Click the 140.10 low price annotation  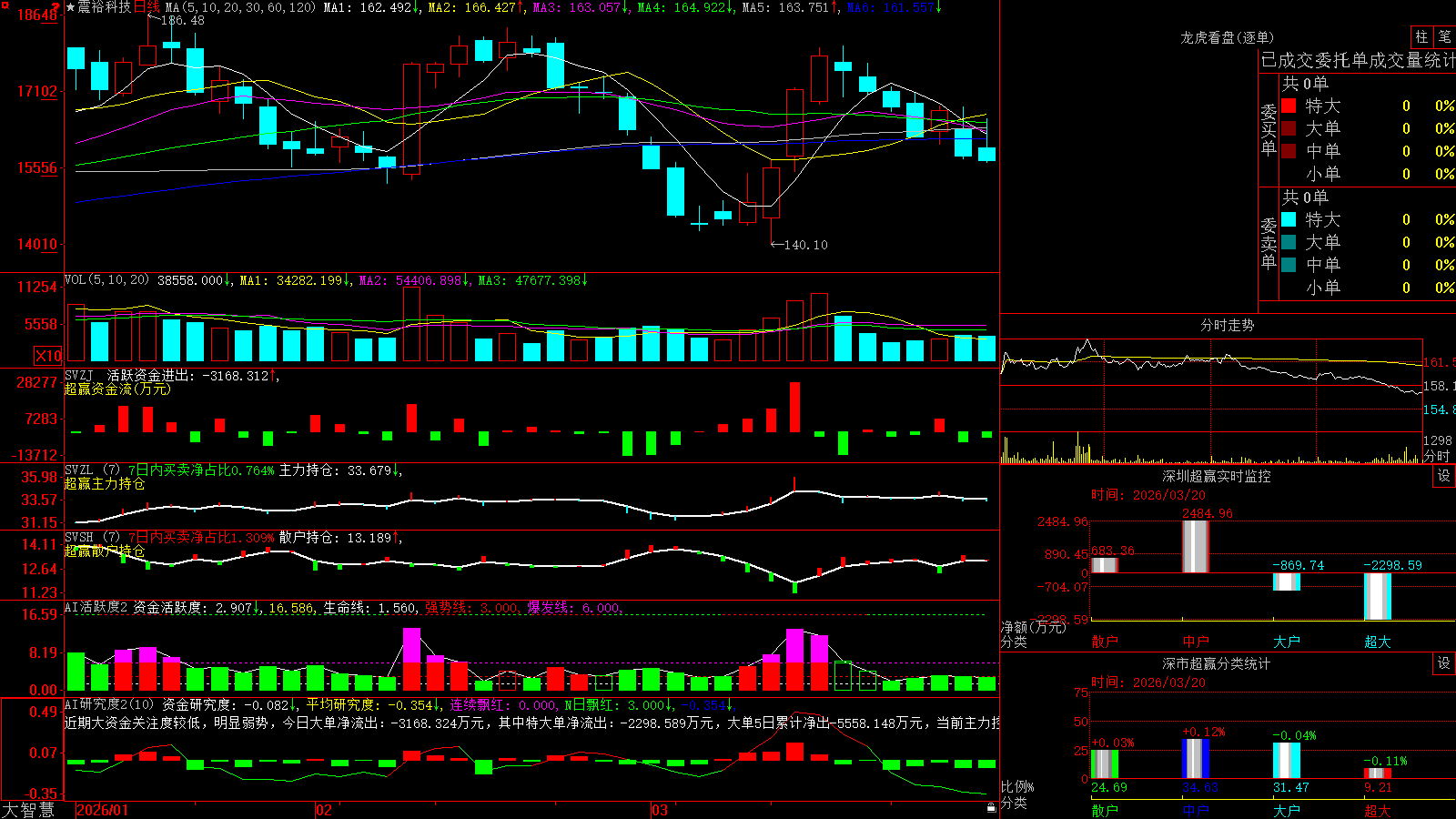click(x=806, y=245)
